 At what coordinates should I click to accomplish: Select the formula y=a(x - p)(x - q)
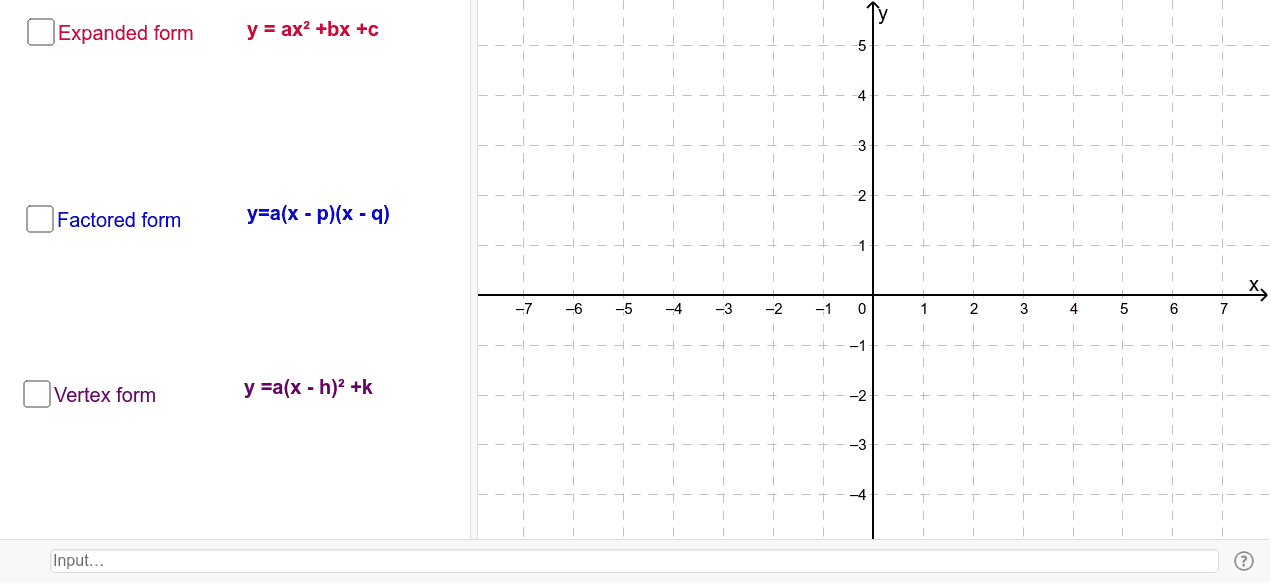(318, 214)
